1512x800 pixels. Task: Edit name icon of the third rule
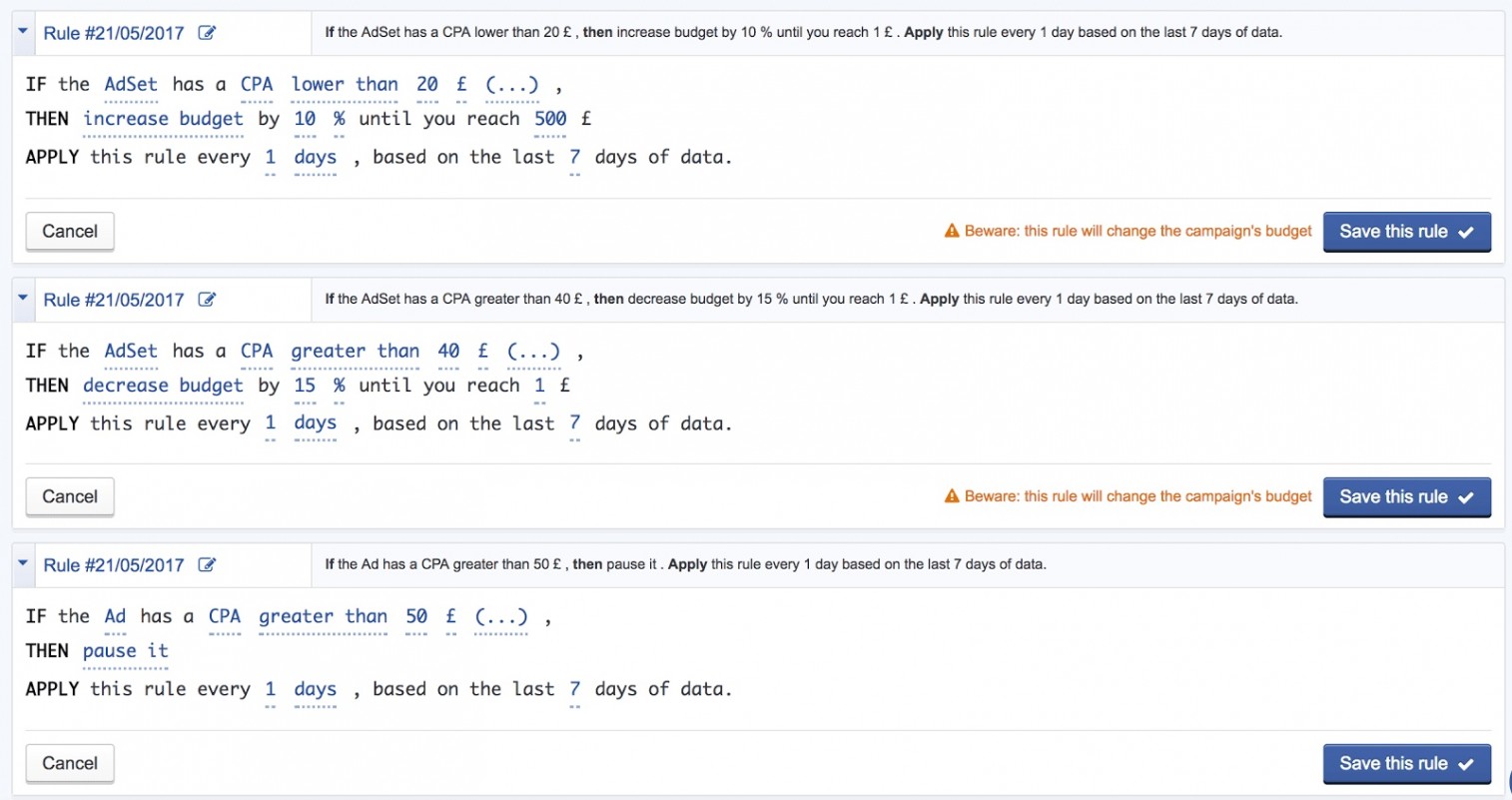point(207,565)
